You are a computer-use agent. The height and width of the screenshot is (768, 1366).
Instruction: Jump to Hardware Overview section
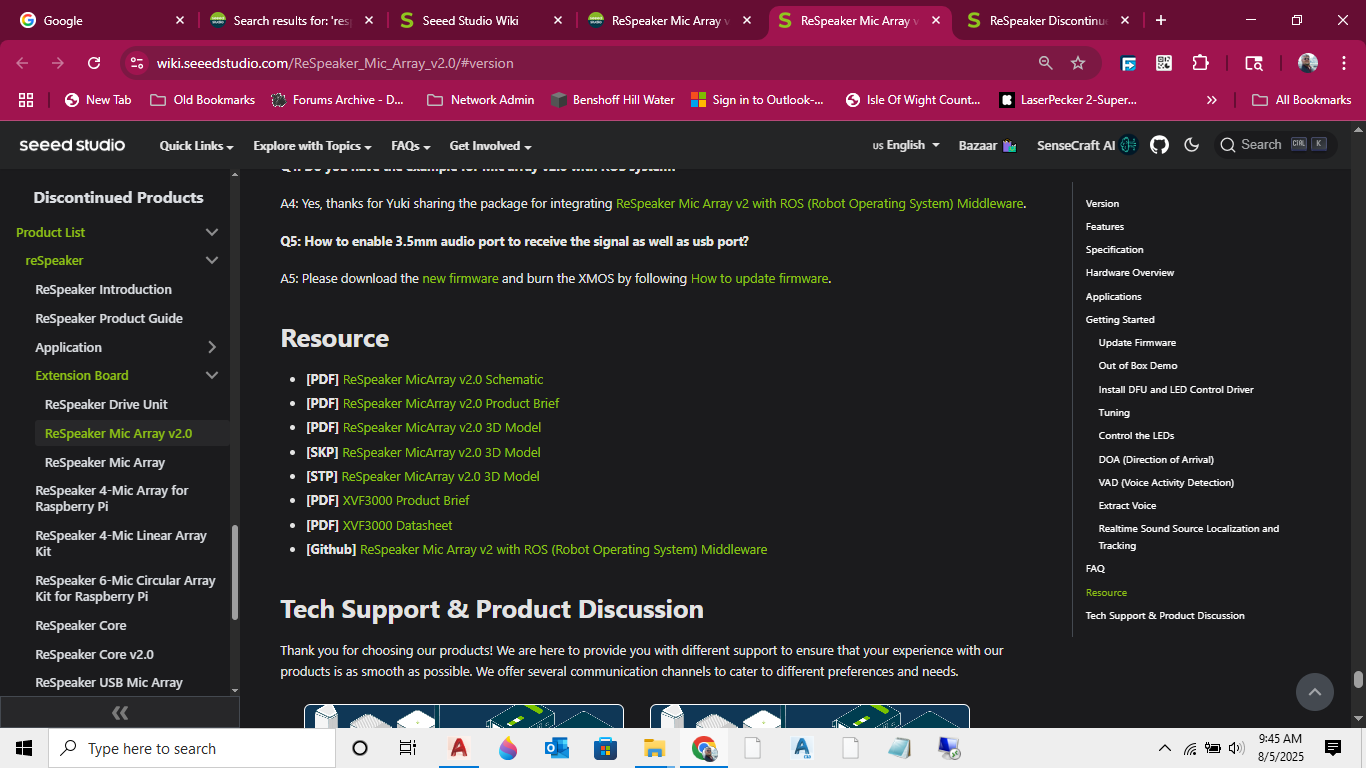pyautogui.click(x=1130, y=273)
